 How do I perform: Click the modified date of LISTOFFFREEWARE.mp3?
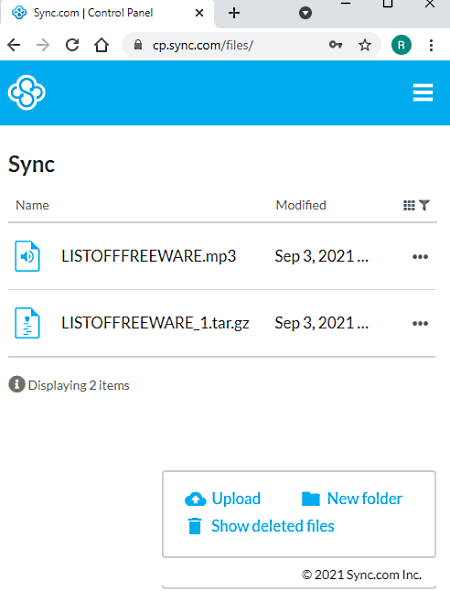coord(321,256)
